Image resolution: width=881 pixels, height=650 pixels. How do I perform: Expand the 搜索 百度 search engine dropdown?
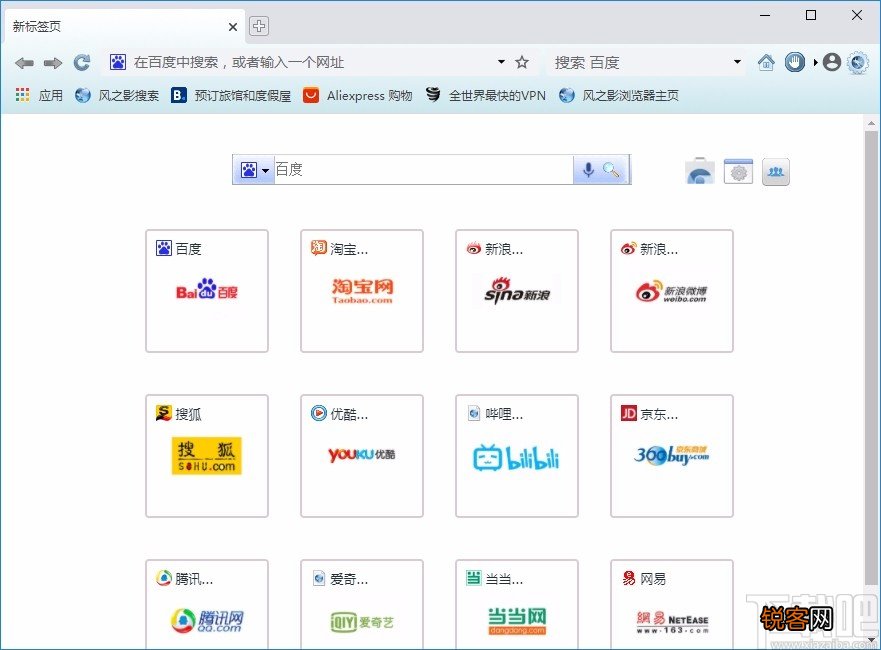(x=737, y=62)
